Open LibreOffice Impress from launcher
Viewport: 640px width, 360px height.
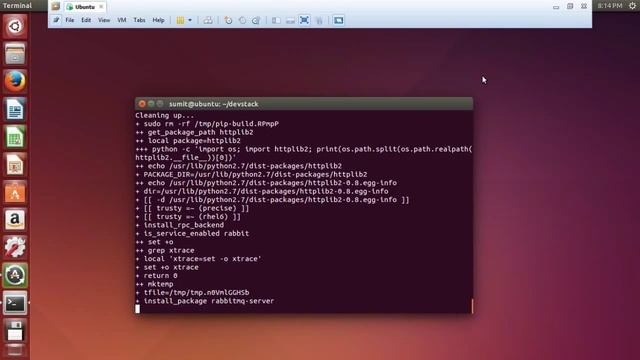click(x=15, y=164)
